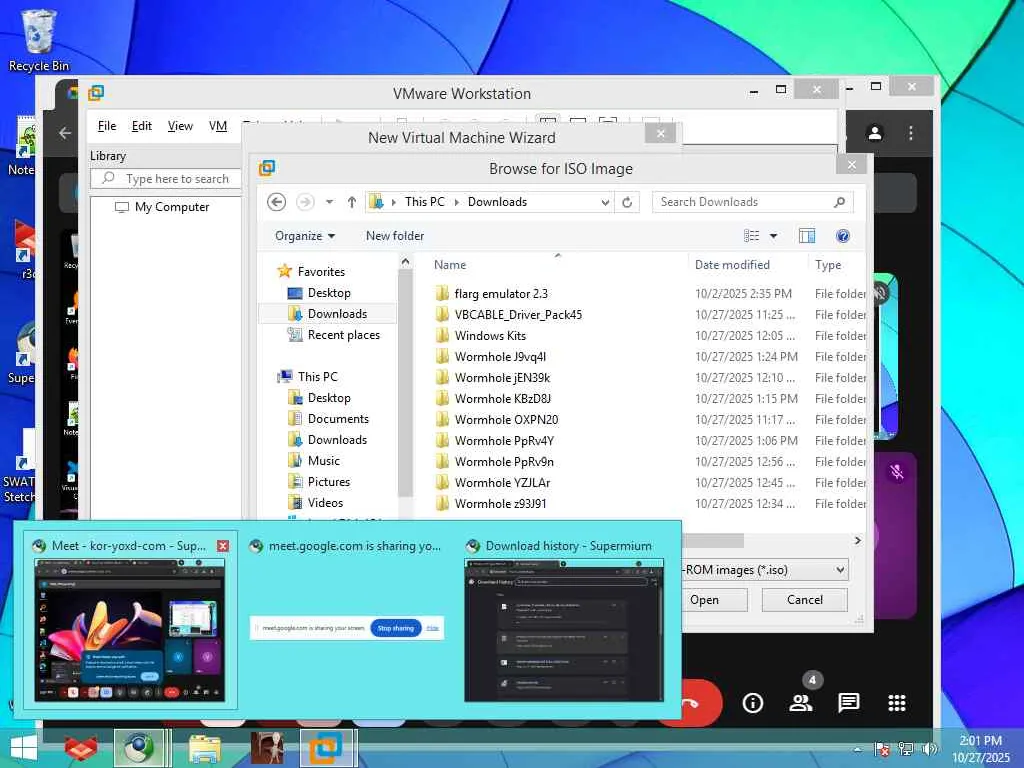Click the Windows Start button
The image size is (1024, 768).
click(24, 748)
